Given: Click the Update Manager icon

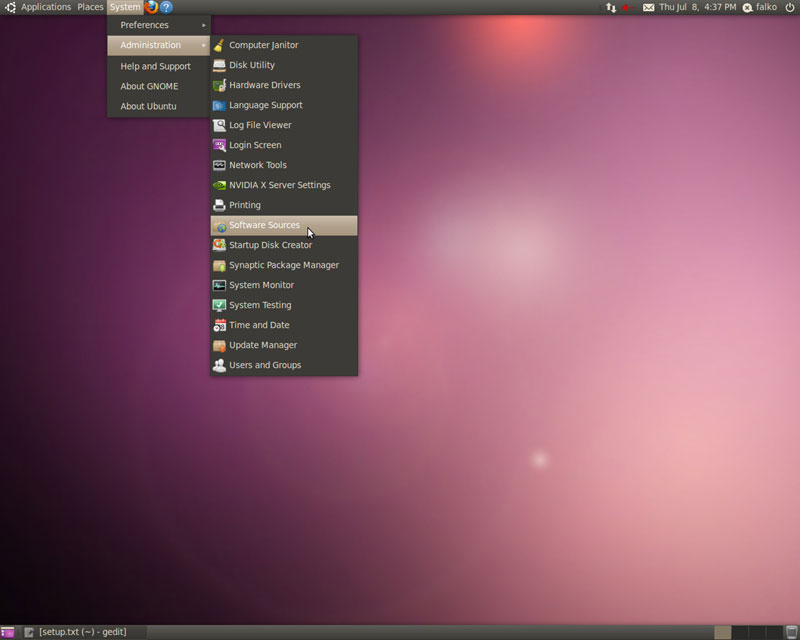Looking at the screenshot, I should pos(219,346).
